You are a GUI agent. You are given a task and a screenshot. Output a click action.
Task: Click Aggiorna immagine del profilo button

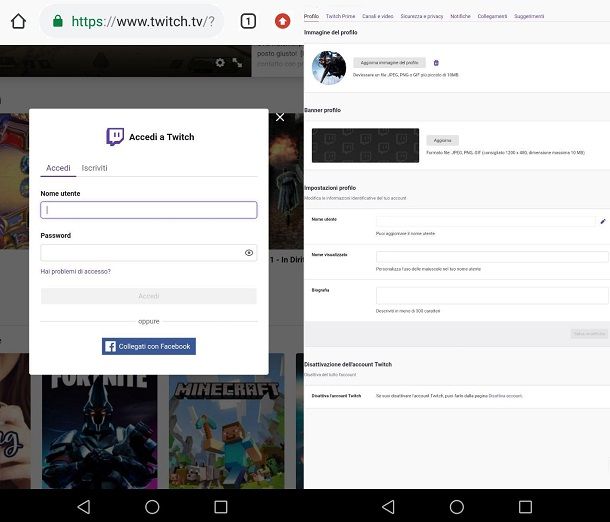pyautogui.click(x=389, y=63)
